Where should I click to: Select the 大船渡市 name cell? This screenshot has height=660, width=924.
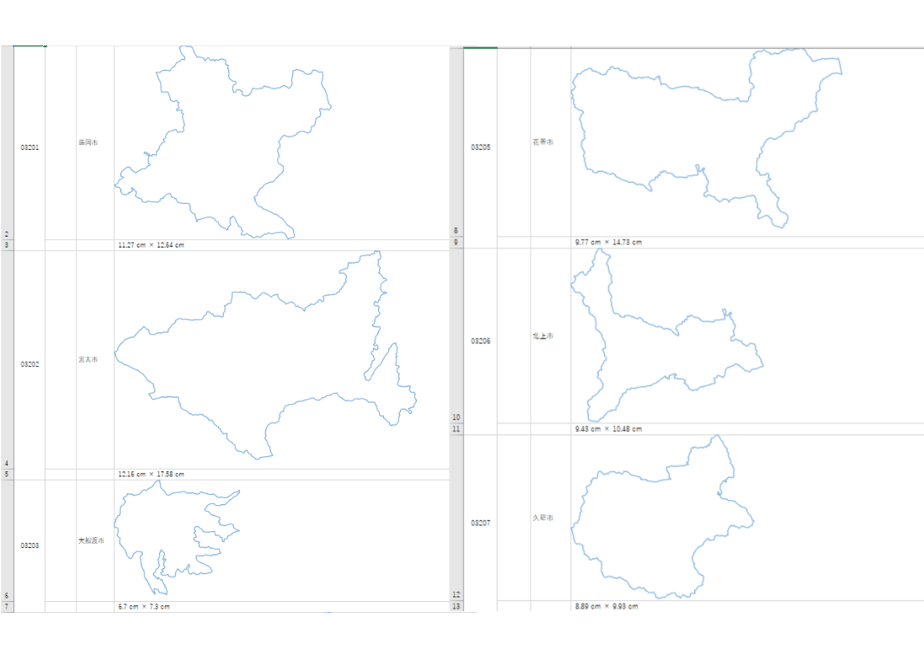point(95,541)
